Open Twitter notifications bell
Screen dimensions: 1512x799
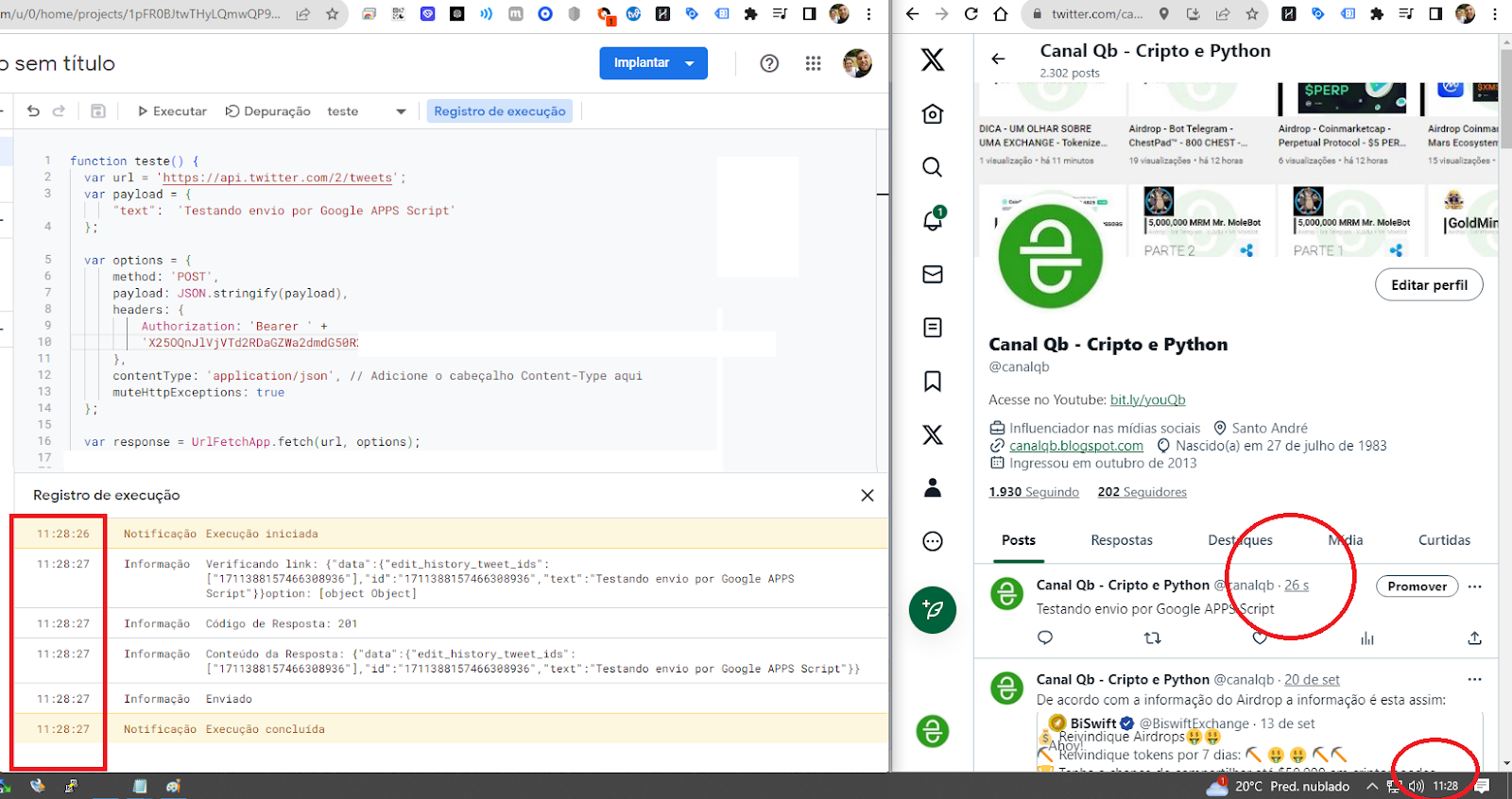tap(933, 219)
